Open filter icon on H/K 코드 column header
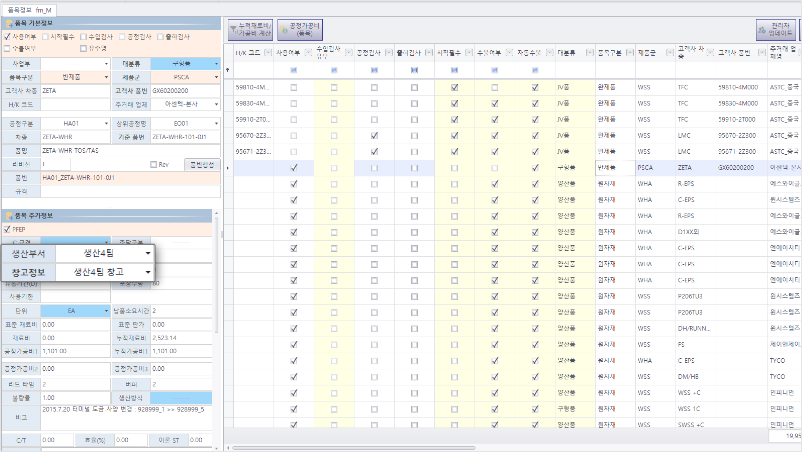Viewport: 802px width, 452px height. (x=268, y=52)
